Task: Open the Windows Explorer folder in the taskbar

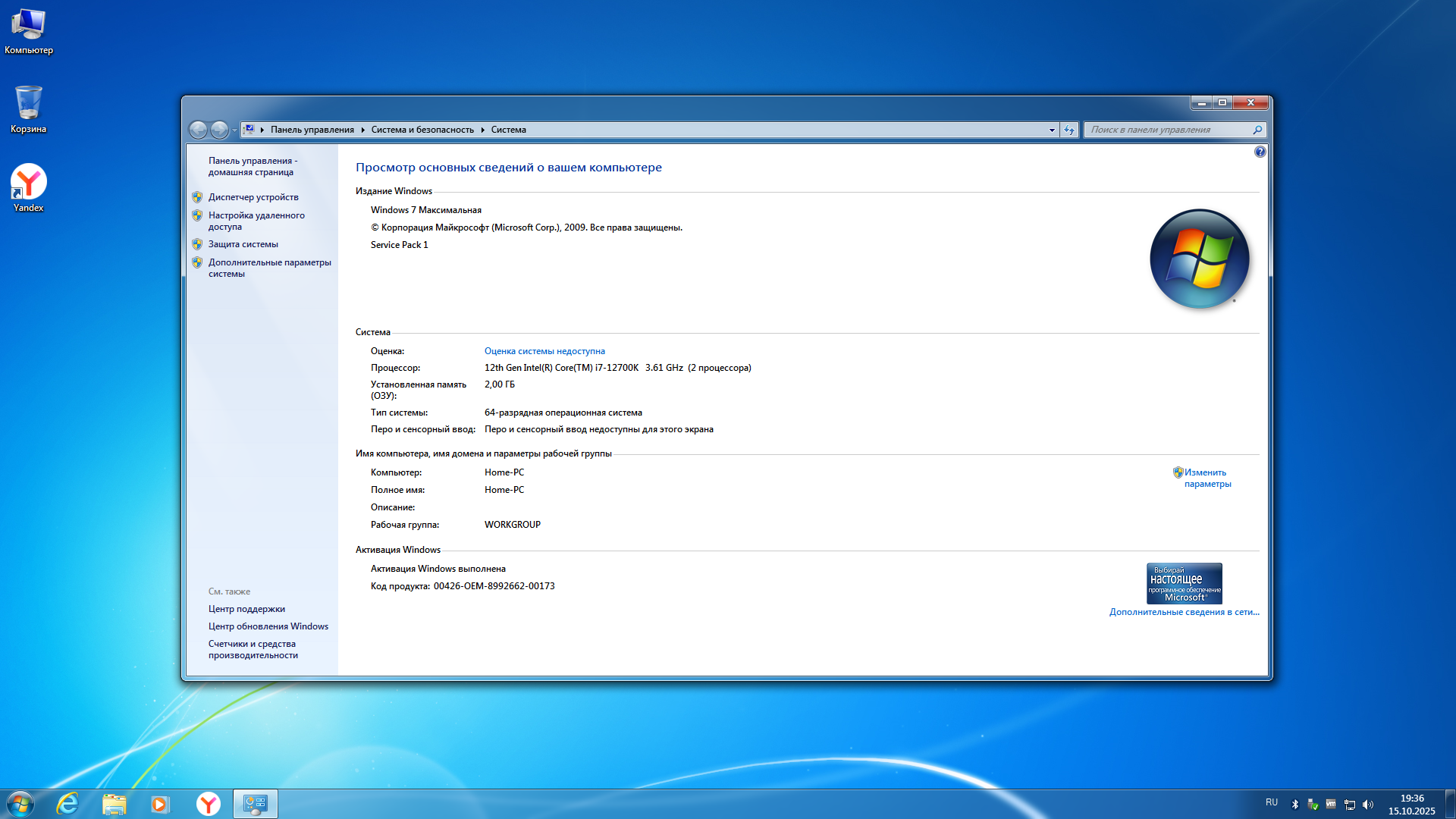Action: click(115, 804)
